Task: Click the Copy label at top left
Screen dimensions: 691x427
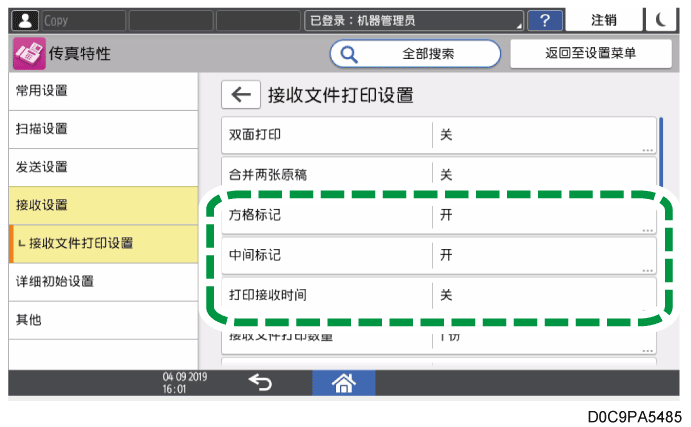Action: tap(56, 21)
